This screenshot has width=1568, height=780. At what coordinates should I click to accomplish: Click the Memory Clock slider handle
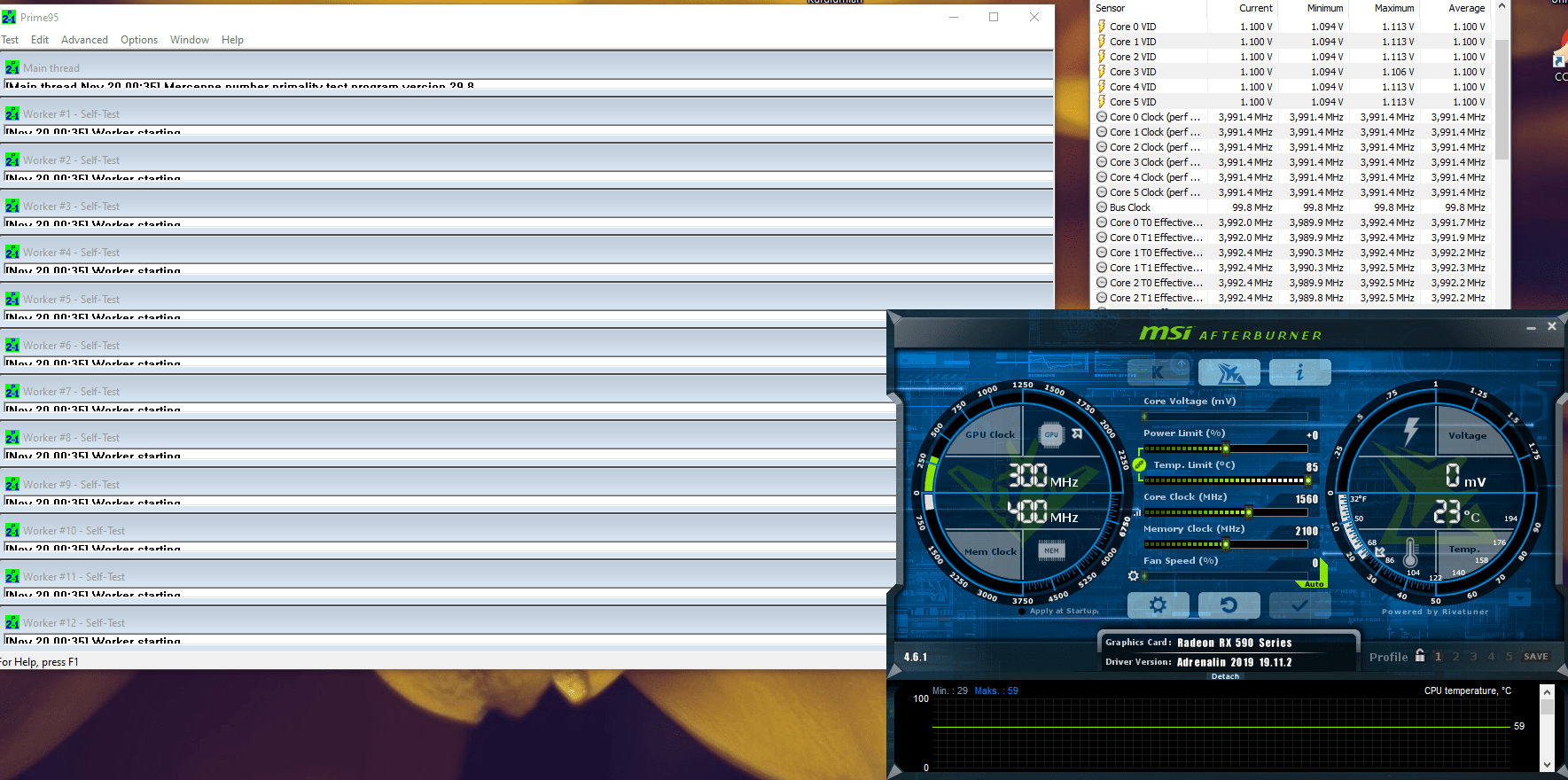(x=1226, y=544)
